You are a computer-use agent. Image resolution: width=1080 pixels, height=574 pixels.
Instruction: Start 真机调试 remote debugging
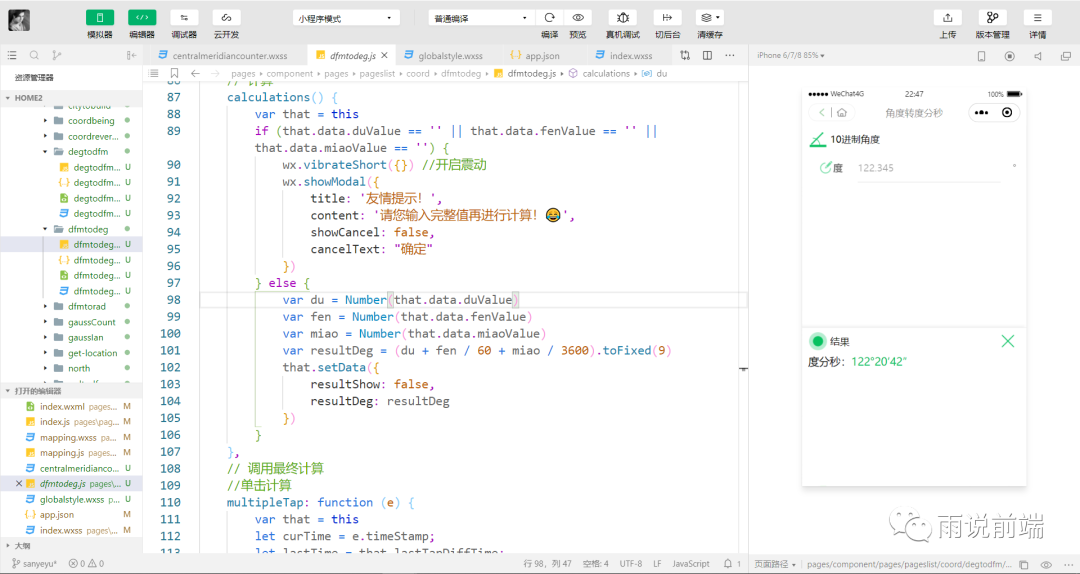pos(623,18)
